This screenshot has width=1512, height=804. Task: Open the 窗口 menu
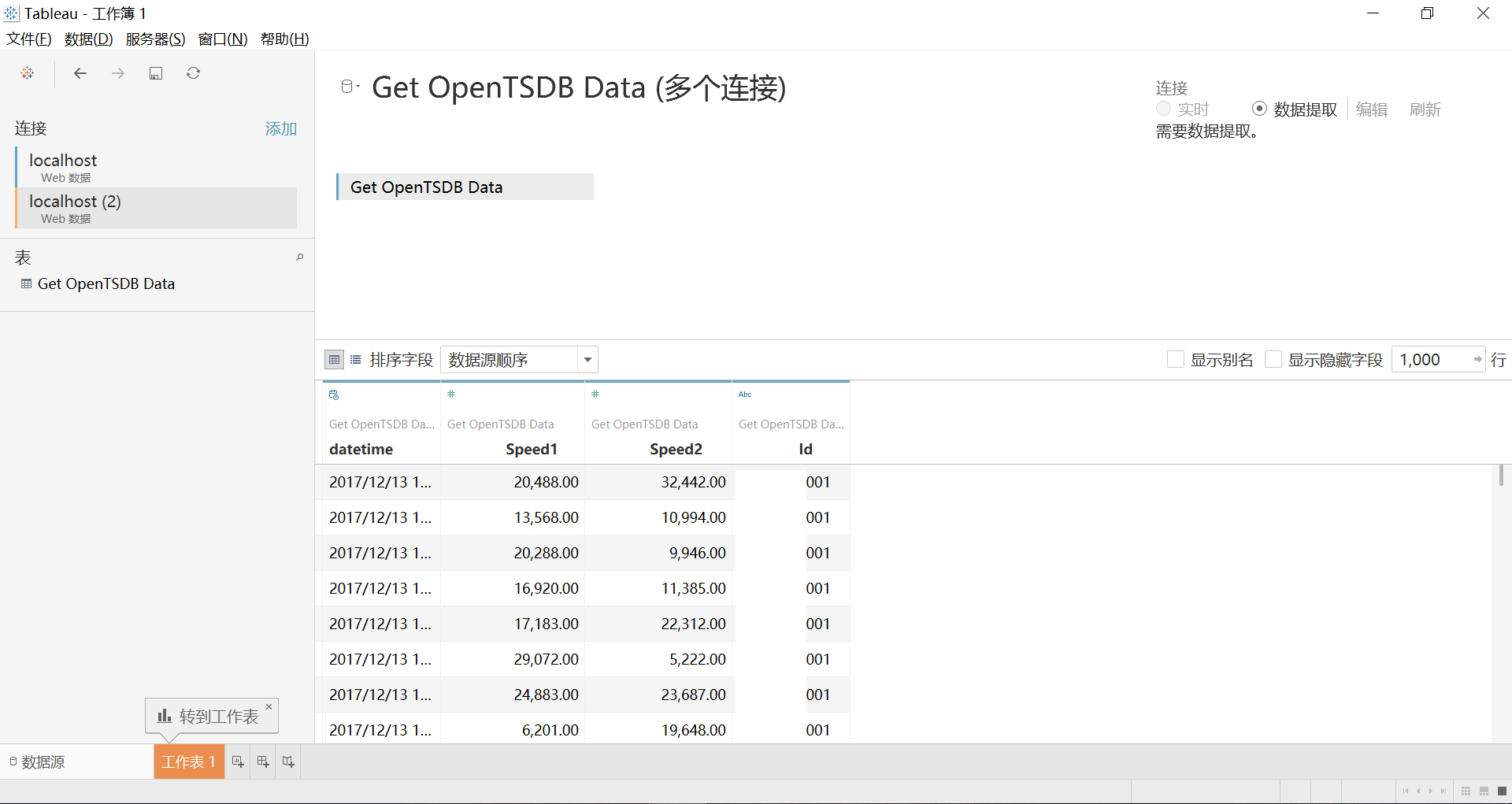click(223, 39)
